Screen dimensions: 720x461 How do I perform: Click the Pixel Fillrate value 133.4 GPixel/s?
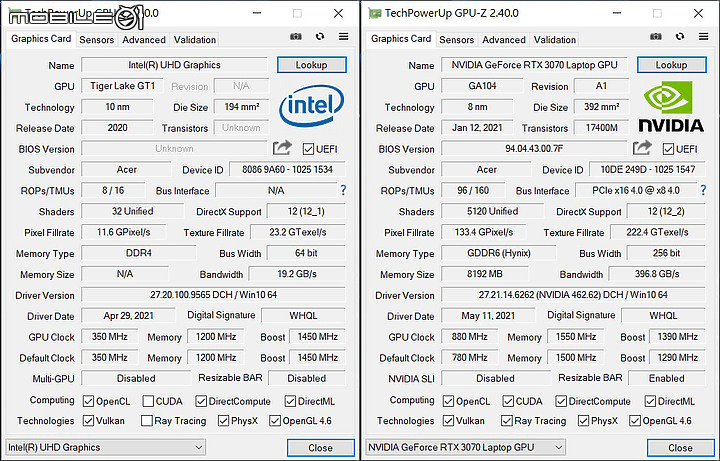(484, 232)
